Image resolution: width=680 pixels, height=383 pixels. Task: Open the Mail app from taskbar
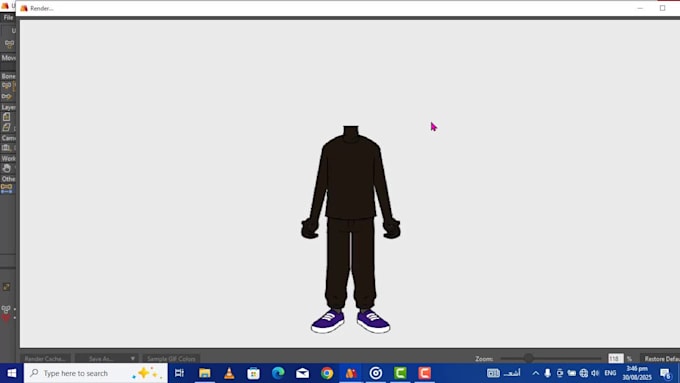302,373
